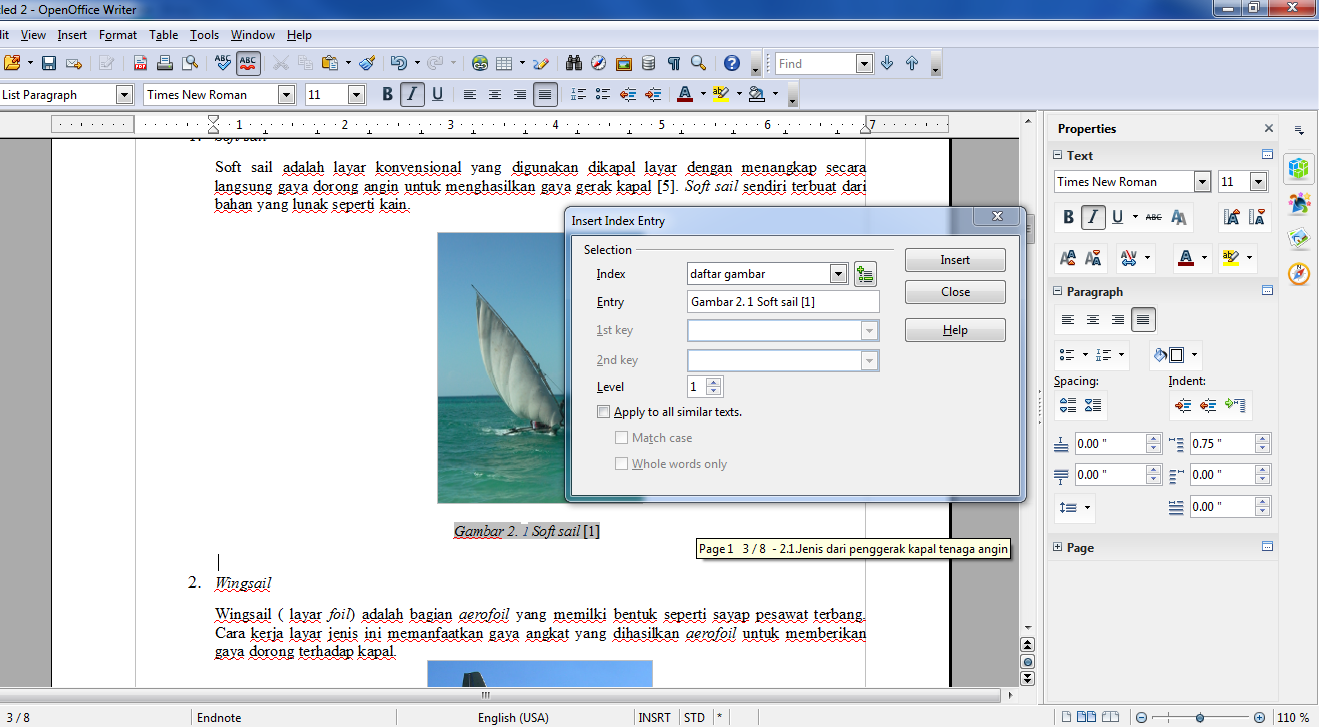1319x727 pixels.
Task: Open the Tools menu
Action: click(x=204, y=34)
